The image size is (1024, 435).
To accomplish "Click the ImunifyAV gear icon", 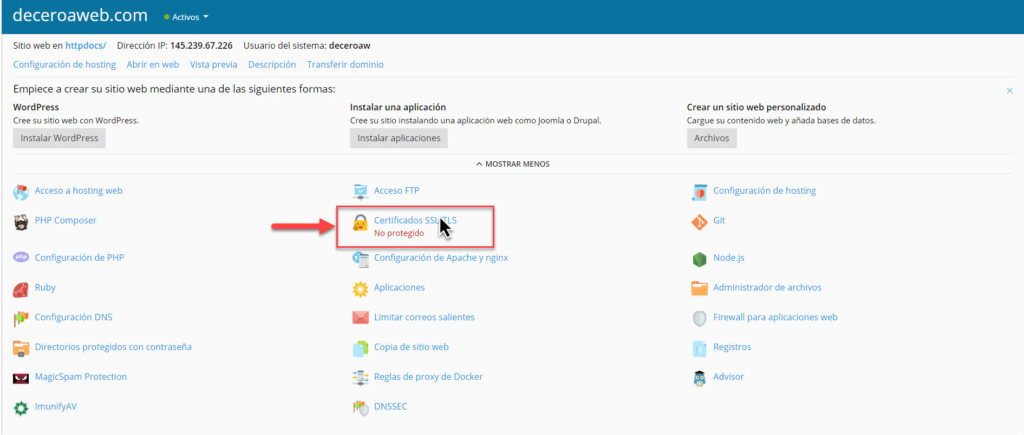I will click(21, 408).
